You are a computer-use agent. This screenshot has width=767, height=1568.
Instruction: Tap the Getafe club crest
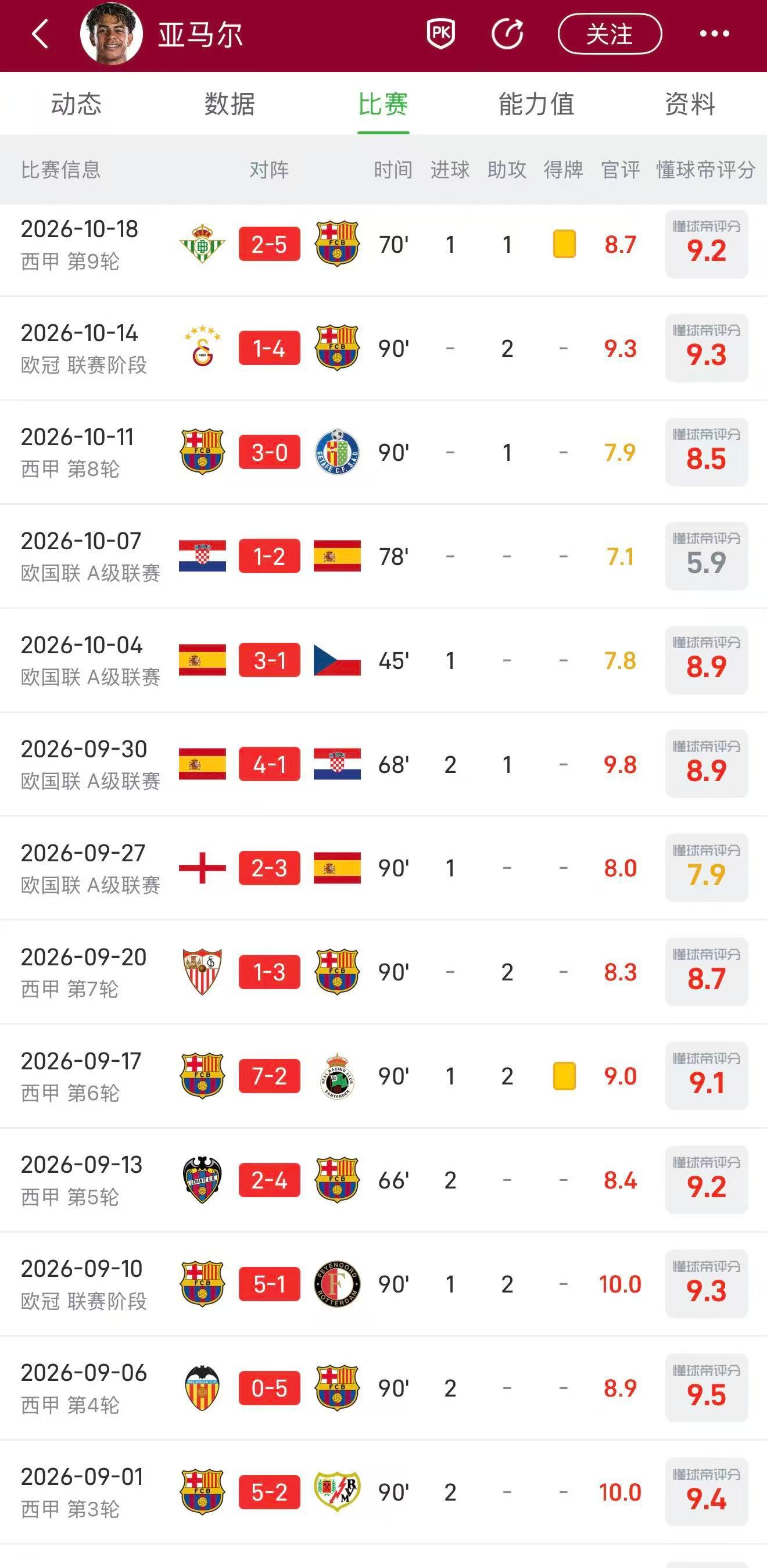(337, 452)
